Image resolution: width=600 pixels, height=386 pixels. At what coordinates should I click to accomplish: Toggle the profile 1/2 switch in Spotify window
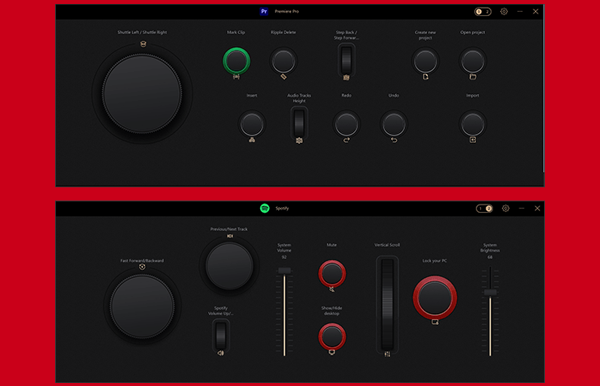tap(484, 208)
